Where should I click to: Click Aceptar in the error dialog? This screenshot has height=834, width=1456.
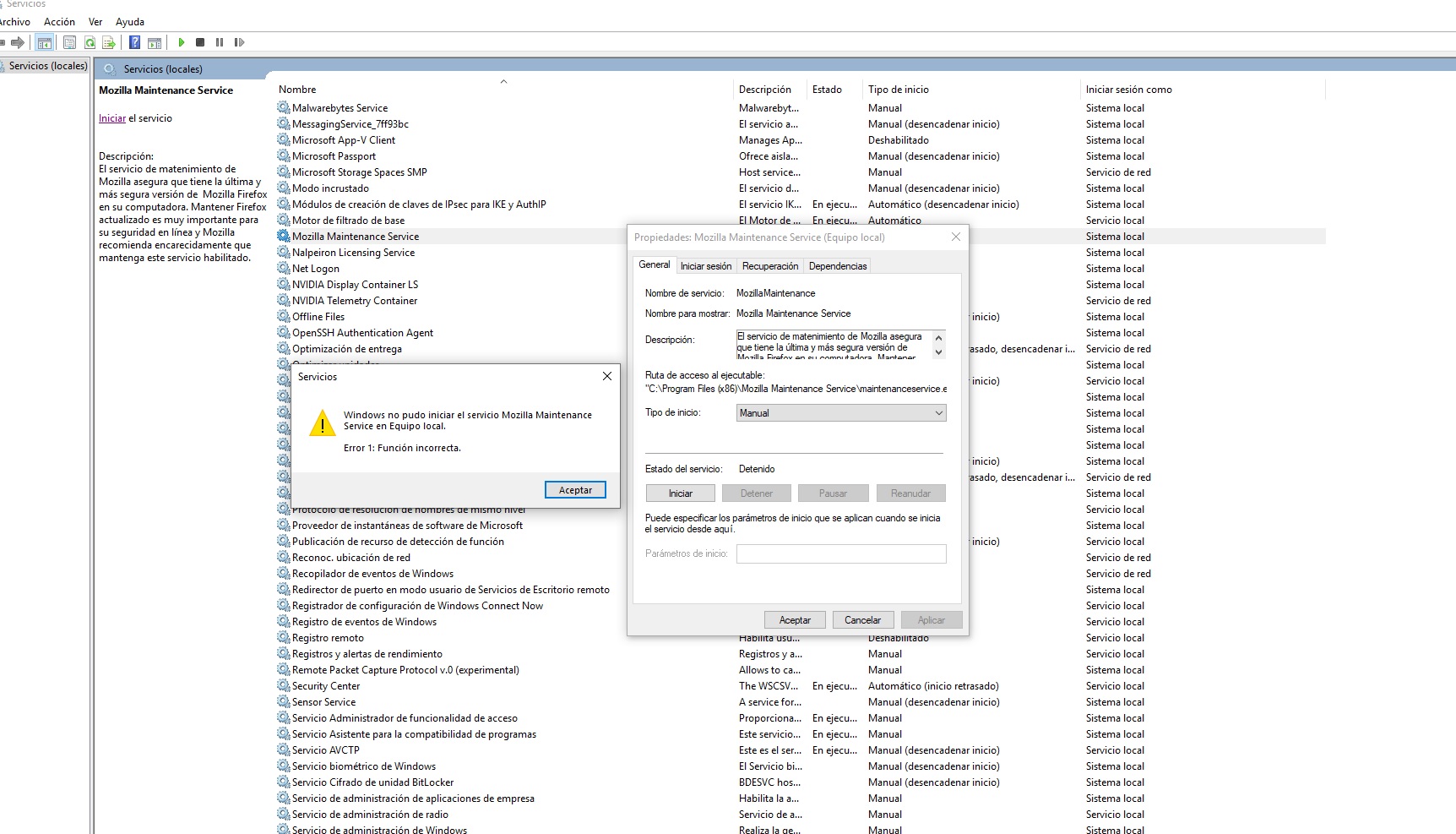point(575,490)
